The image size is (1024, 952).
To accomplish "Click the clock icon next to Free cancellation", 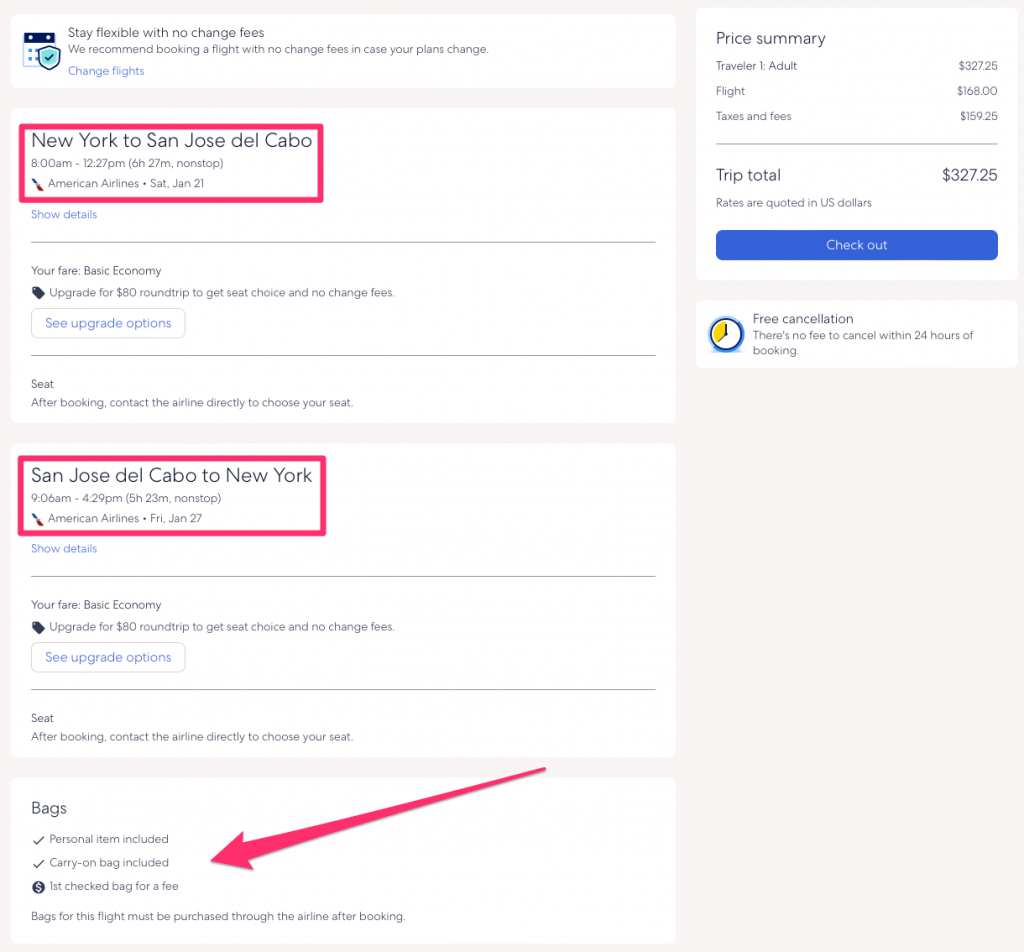I will coord(725,334).
